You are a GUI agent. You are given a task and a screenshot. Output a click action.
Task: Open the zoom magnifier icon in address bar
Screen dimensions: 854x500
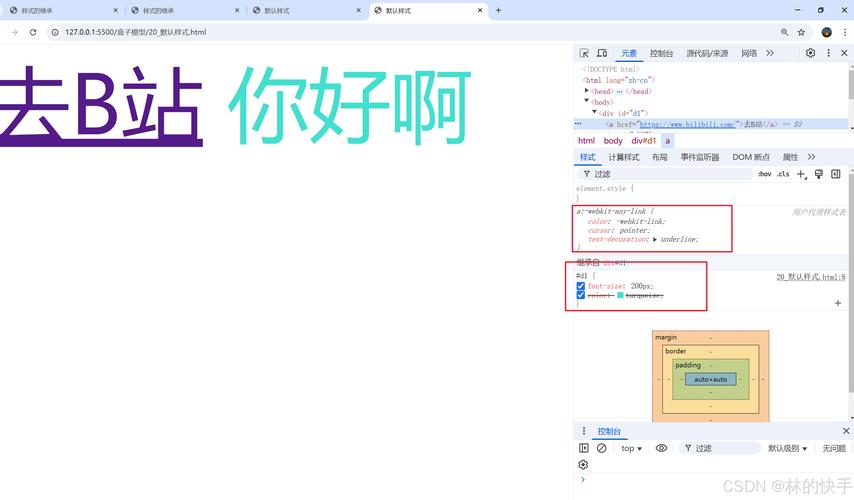784,32
